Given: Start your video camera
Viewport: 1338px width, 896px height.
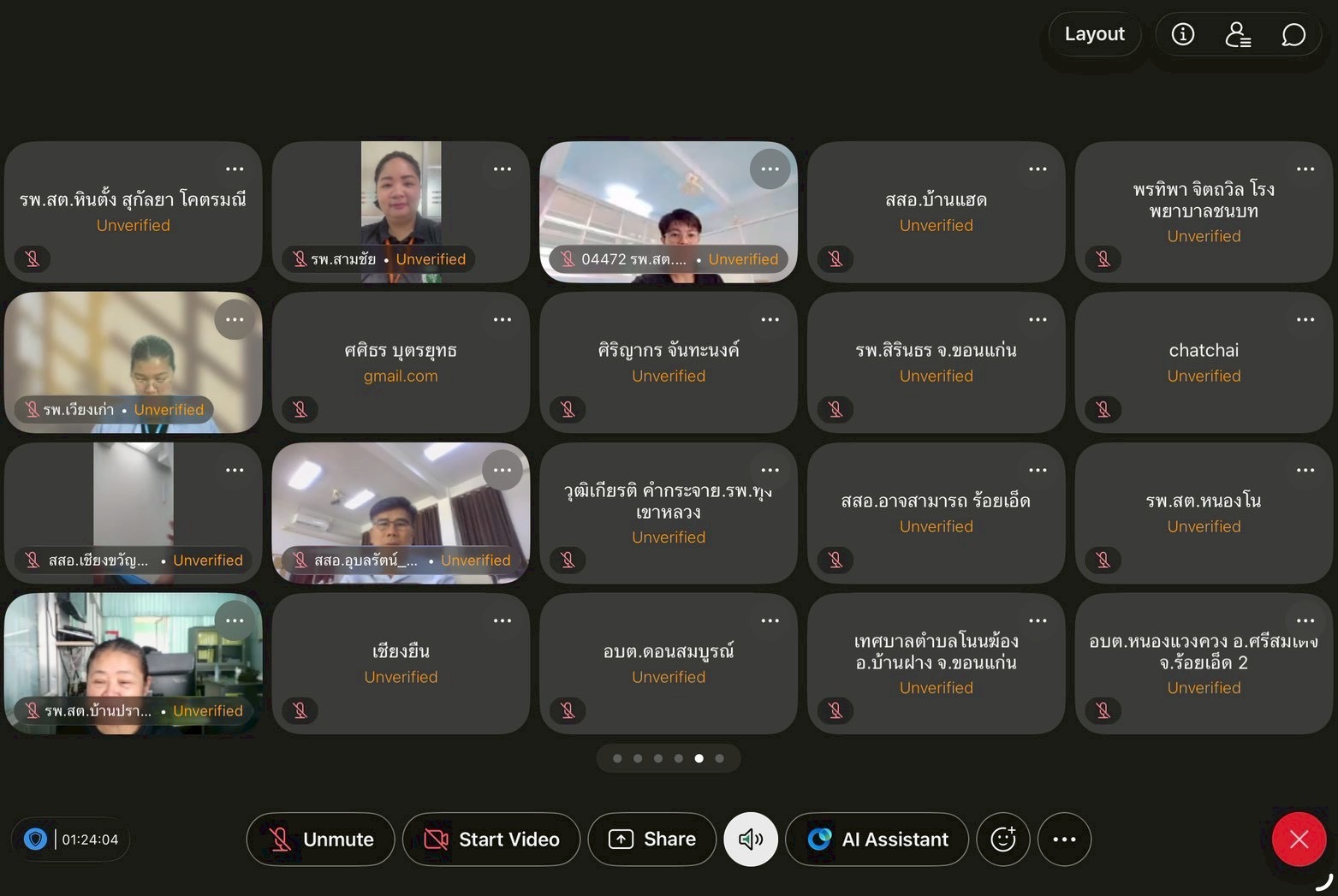Looking at the screenshot, I should 491,840.
